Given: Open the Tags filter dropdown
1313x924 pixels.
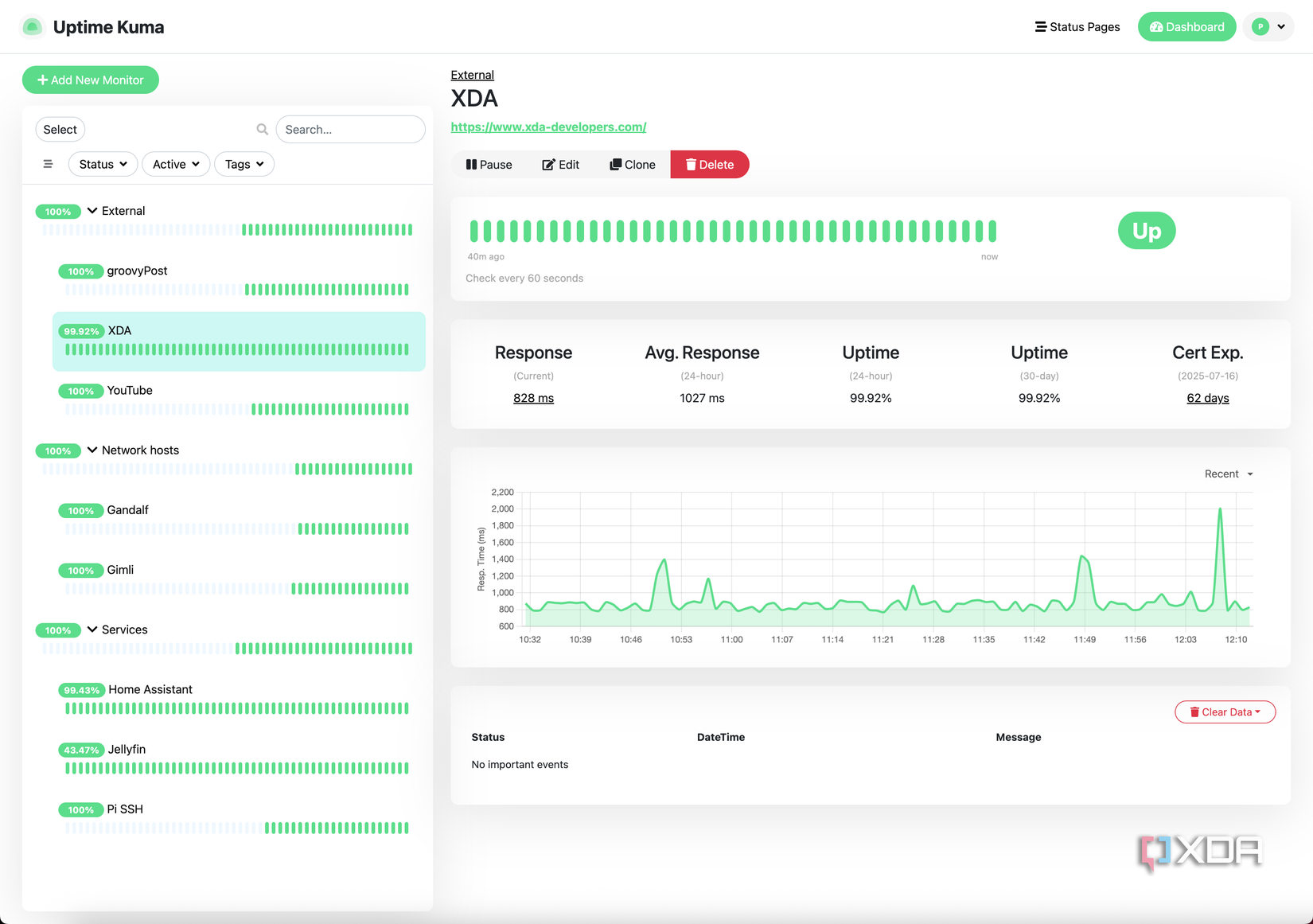Looking at the screenshot, I should click(x=244, y=164).
